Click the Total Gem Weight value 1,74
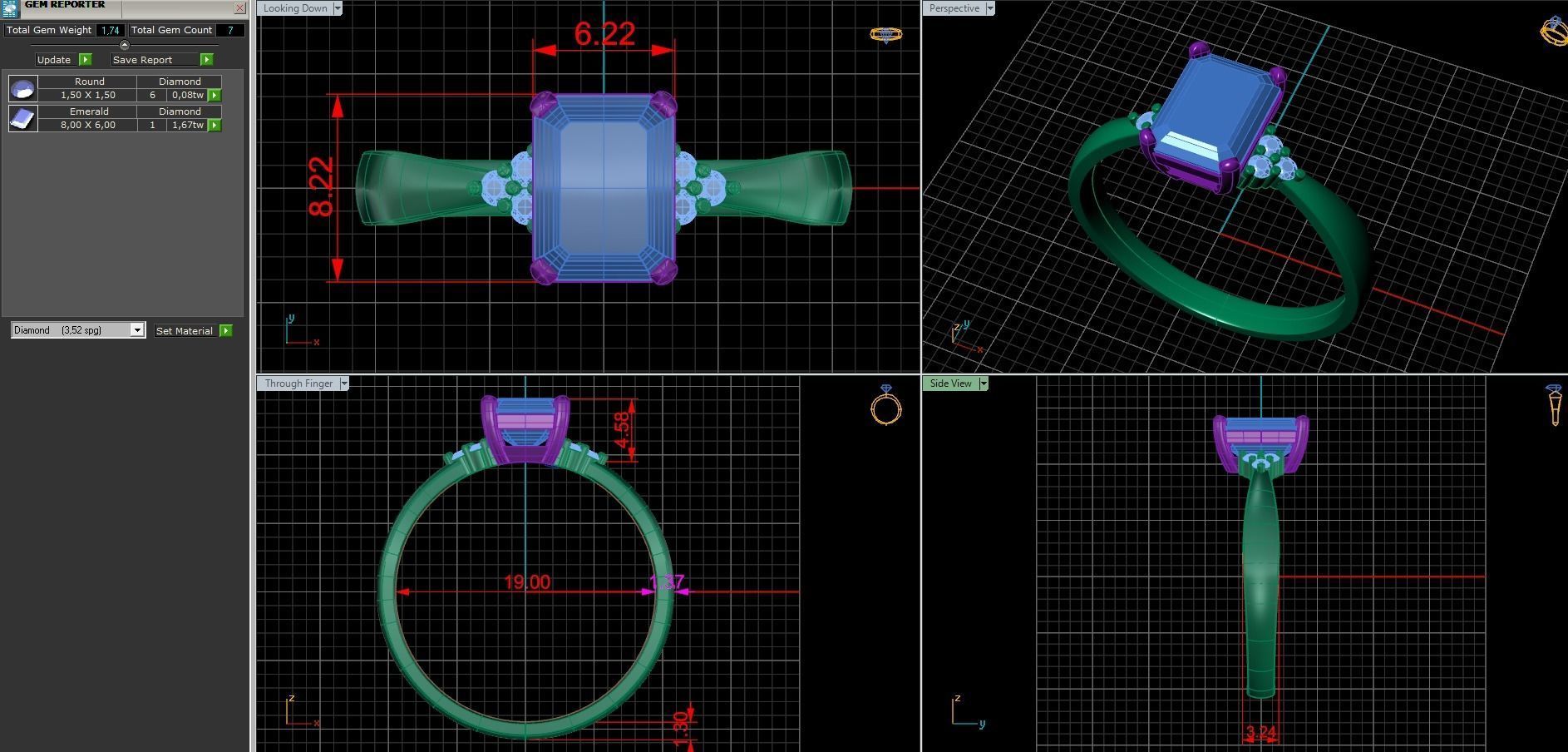Screen dimensions: 1568x752 tap(111, 30)
